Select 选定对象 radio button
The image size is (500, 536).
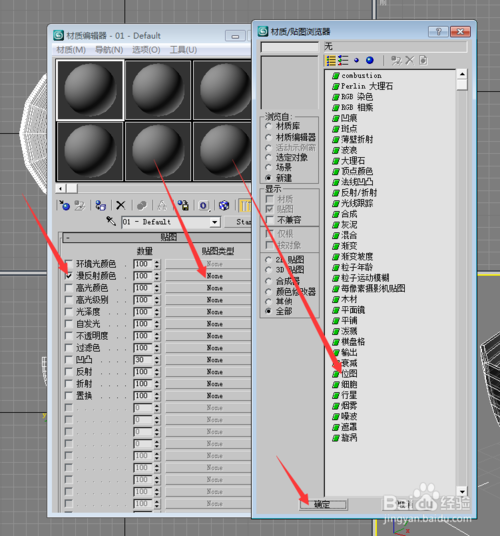[269, 157]
